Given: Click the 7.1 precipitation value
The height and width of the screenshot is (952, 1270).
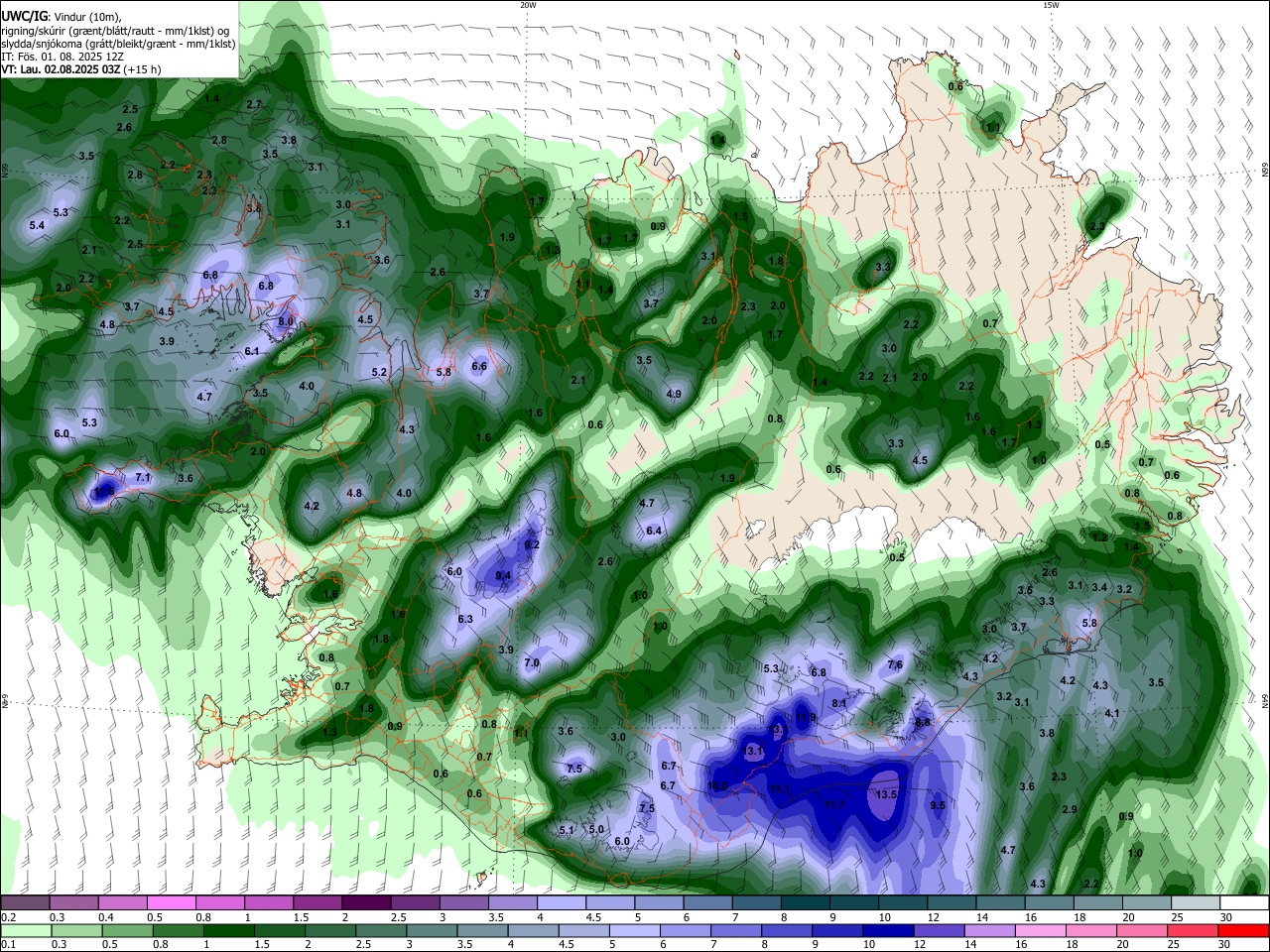Looking at the screenshot, I should coord(143,477).
